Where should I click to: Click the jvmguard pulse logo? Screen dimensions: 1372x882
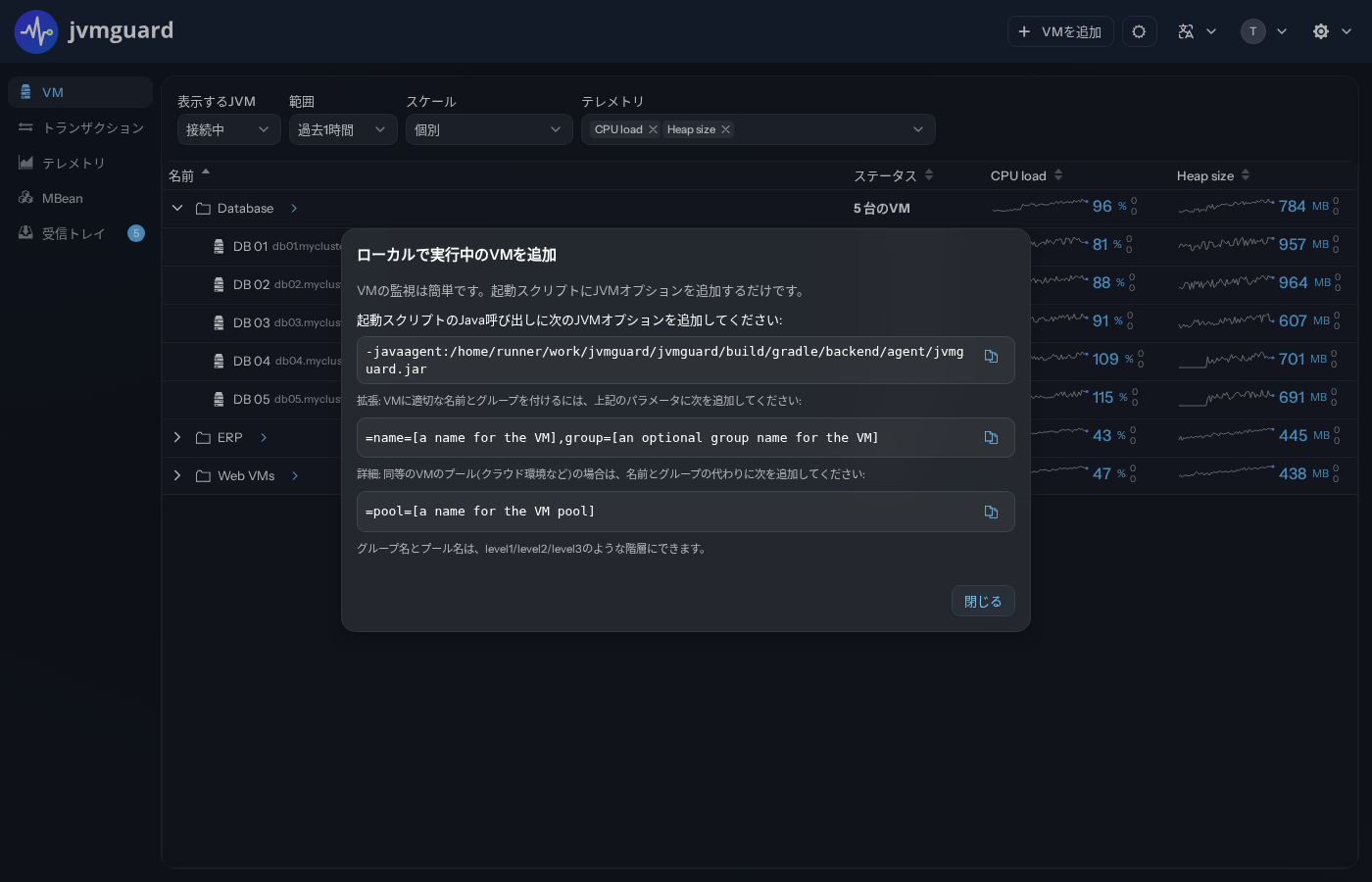tap(36, 31)
